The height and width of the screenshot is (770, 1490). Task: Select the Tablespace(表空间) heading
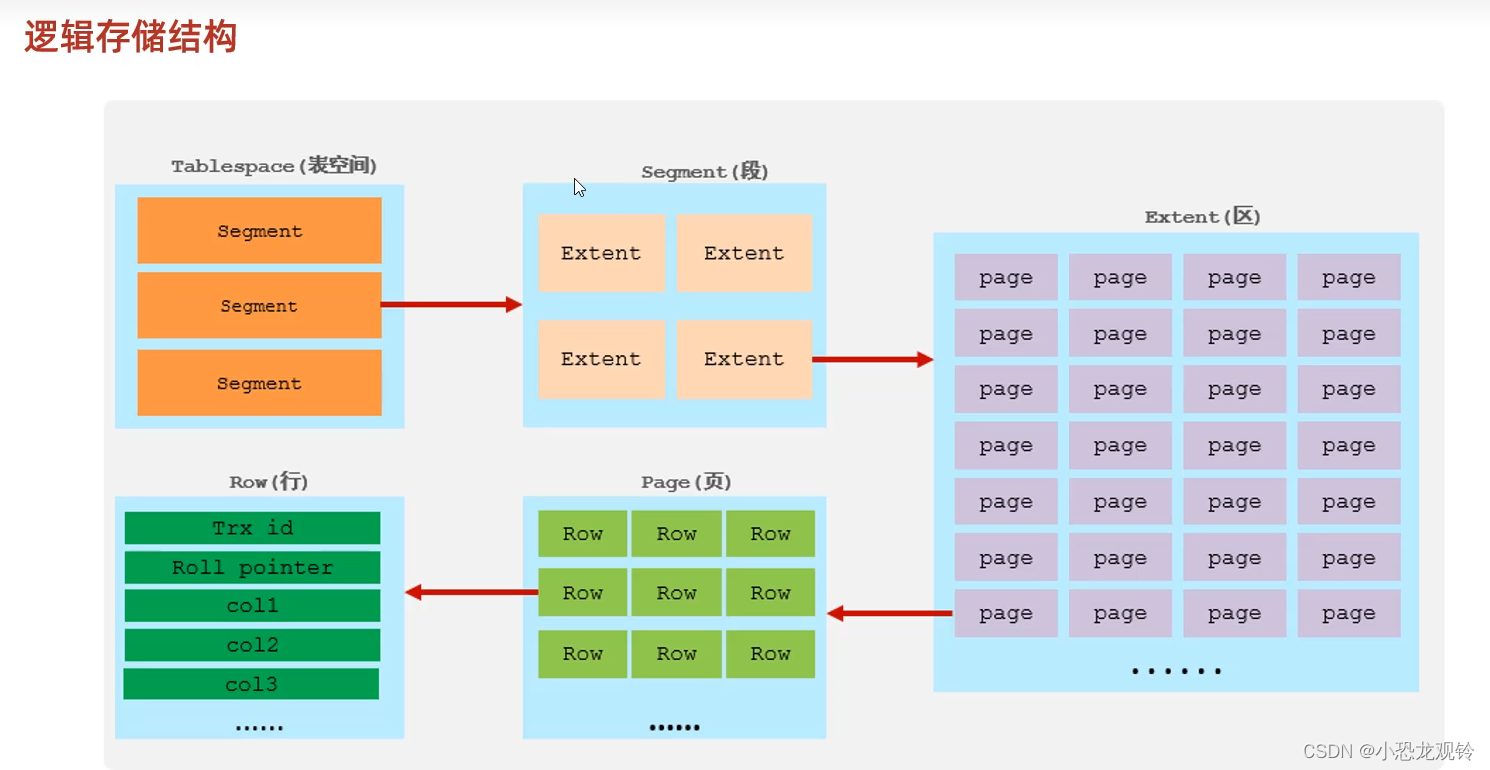click(274, 166)
